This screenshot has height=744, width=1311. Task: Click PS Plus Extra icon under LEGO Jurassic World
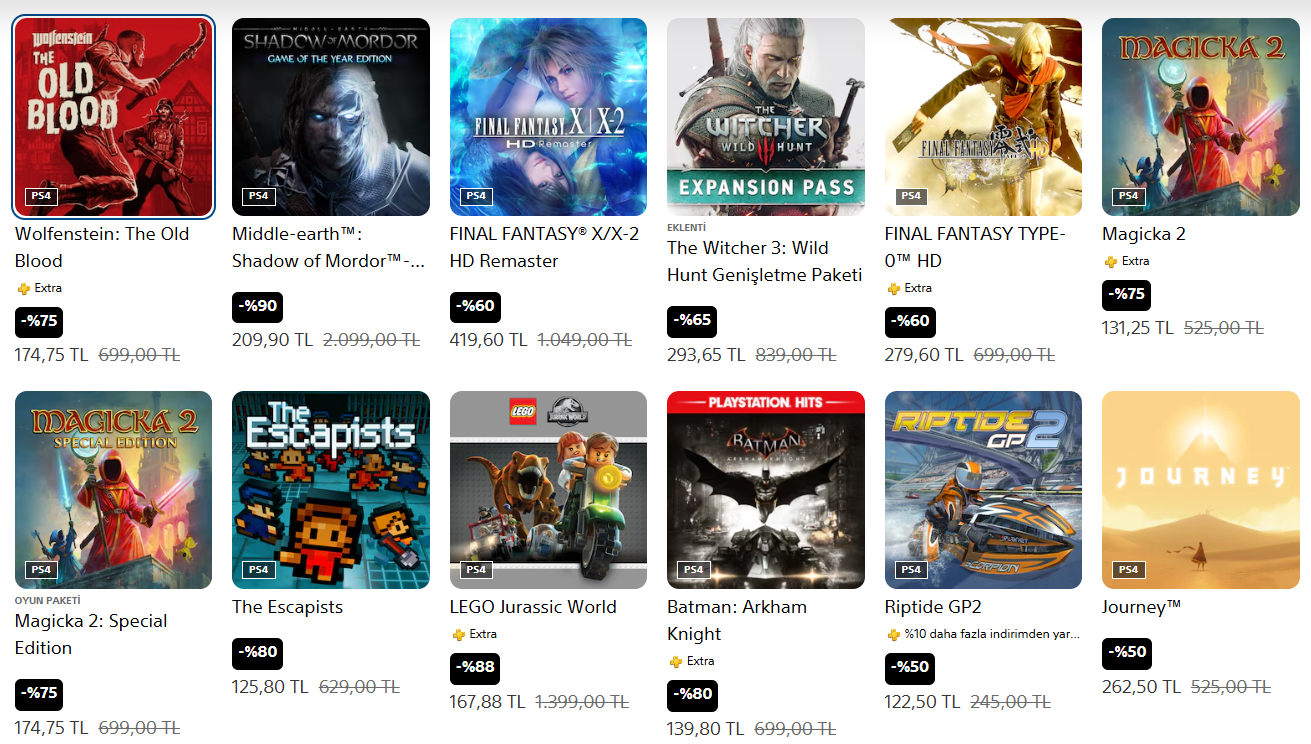click(458, 634)
